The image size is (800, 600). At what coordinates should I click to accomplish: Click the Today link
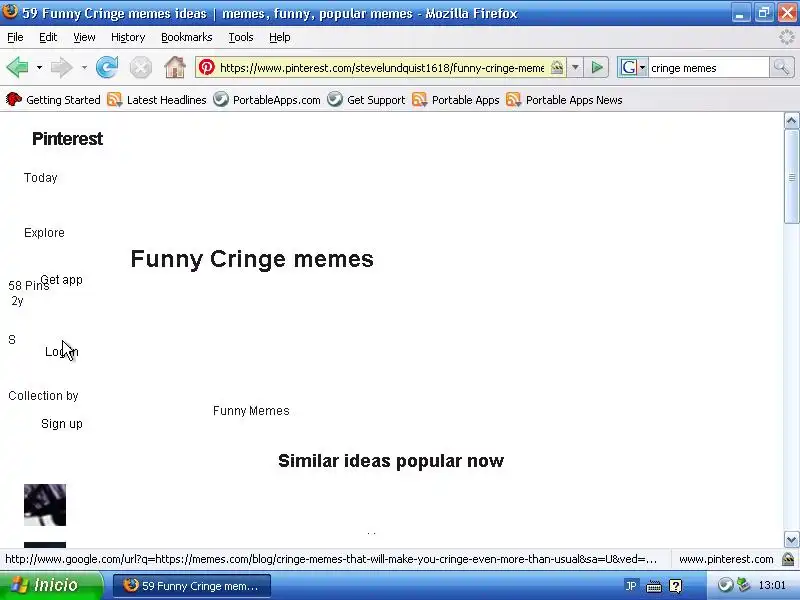(40, 178)
